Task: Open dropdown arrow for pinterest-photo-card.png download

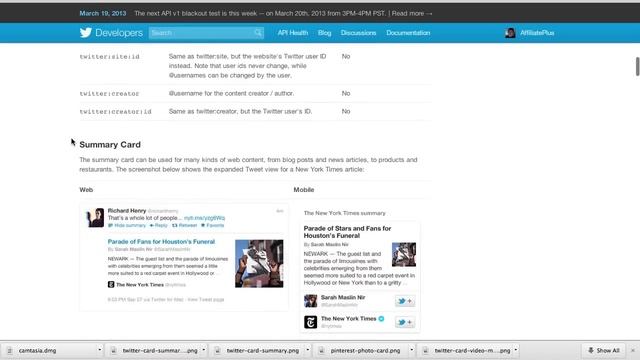Action: coord(411,350)
